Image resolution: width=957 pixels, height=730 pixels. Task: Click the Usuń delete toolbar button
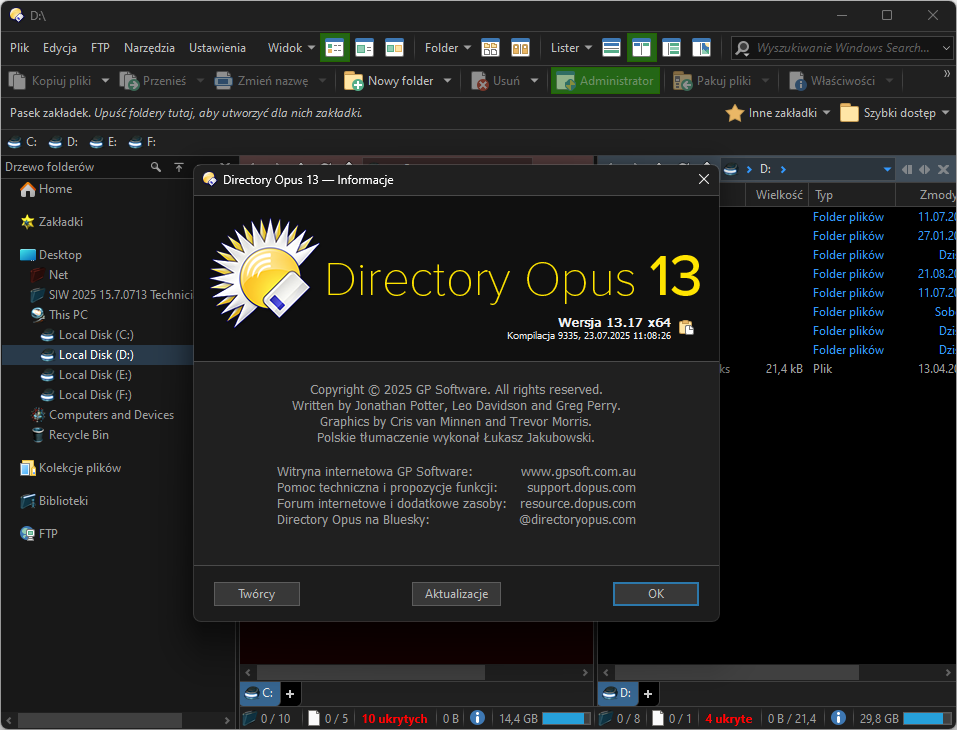tap(496, 81)
